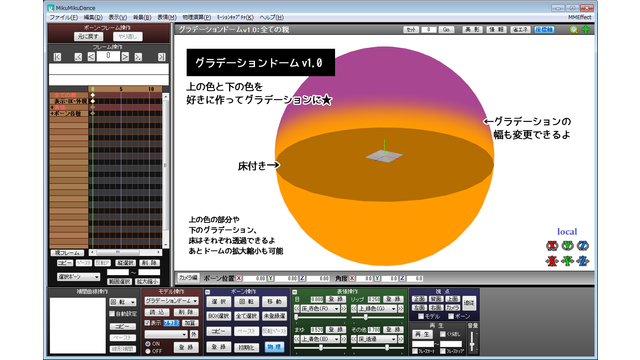Go to previous keyframe arrow button

pos(78,57)
